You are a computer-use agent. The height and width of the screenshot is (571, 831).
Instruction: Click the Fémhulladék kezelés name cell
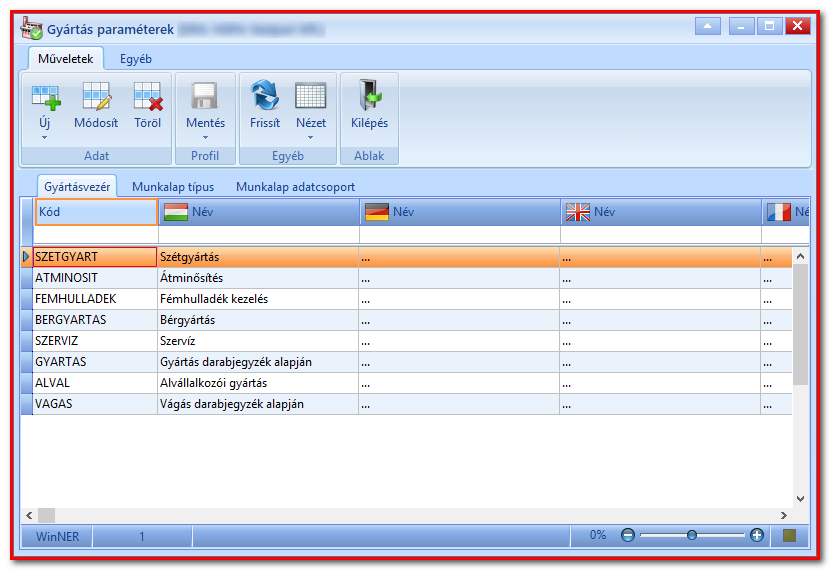(258, 299)
